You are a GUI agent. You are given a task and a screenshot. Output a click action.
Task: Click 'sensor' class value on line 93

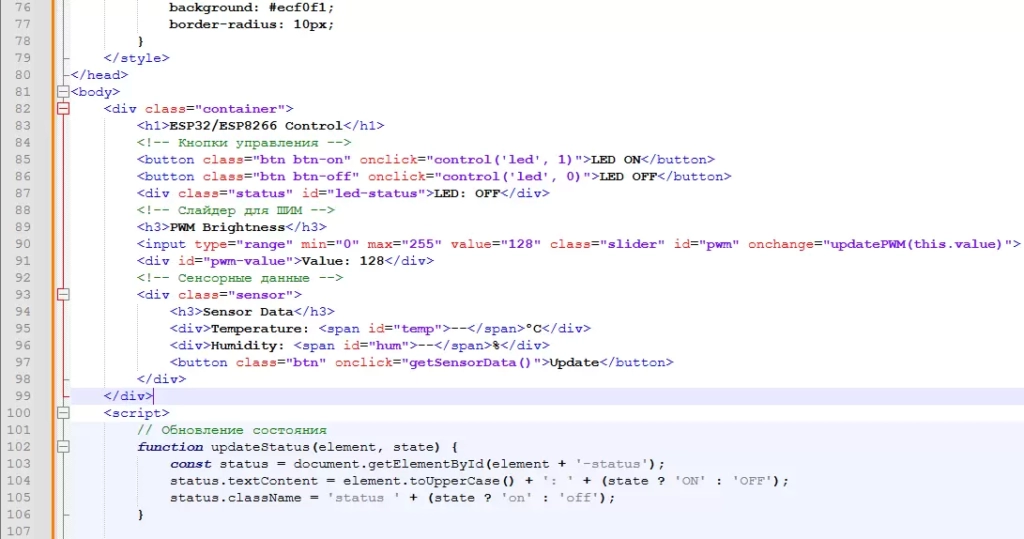260,295
